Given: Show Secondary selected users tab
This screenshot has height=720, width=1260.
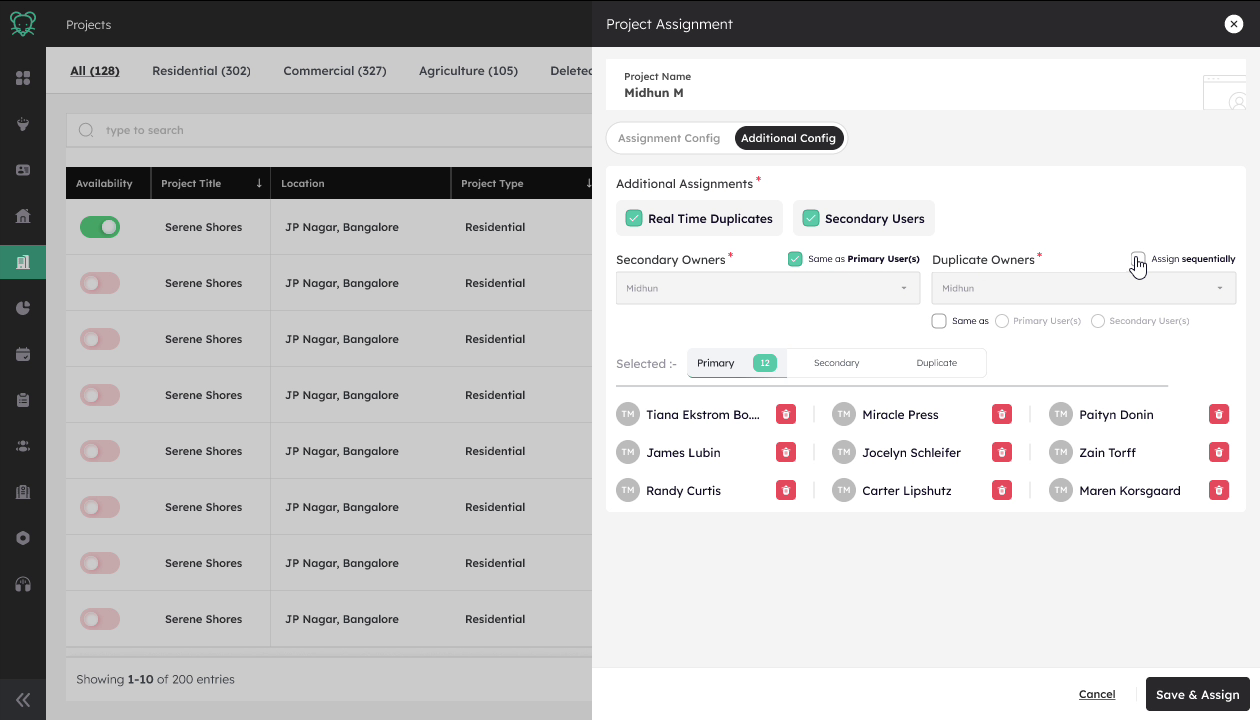Looking at the screenshot, I should click(x=837, y=363).
